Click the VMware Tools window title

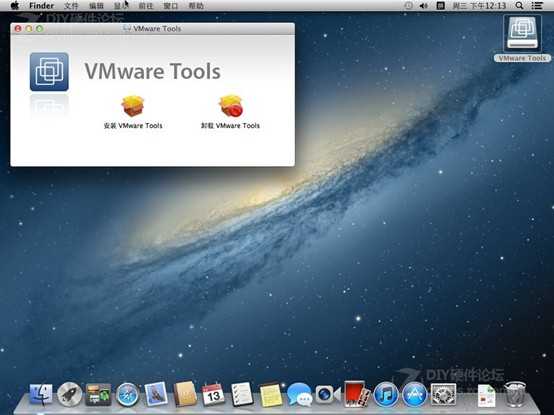pos(157,29)
